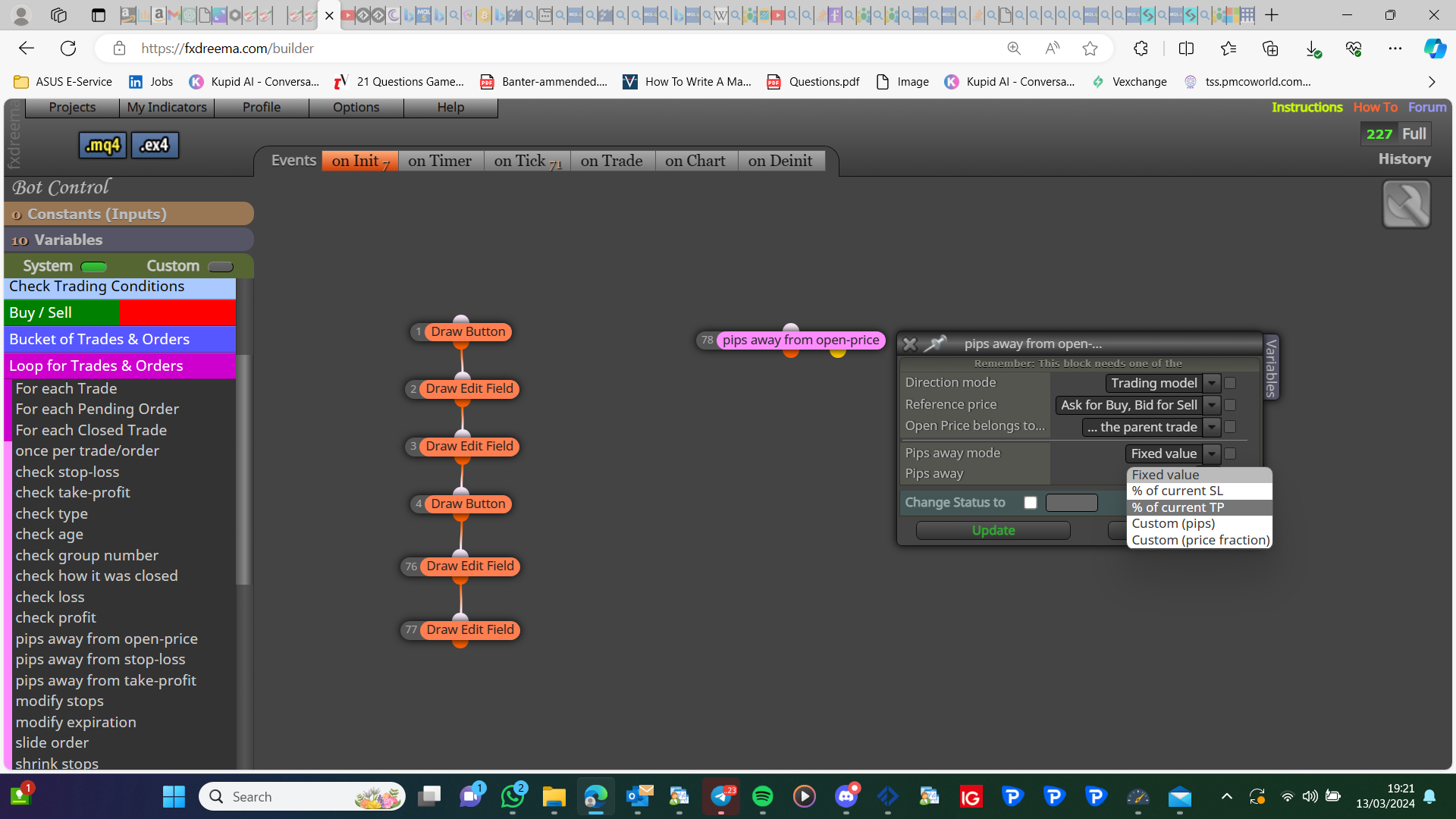This screenshot has width=1456, height=819.
Task: Add 'check stop-loss' block from list
Action: [x=67, y=472]
